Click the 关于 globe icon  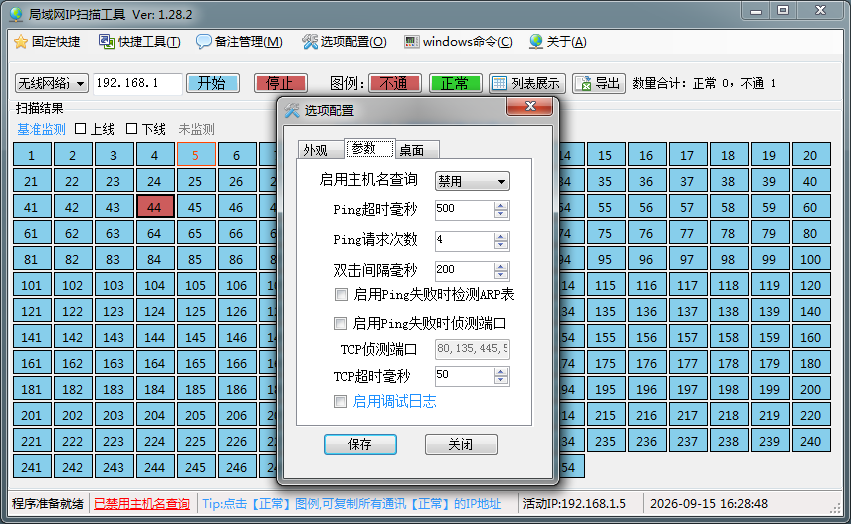tap(536, 42)
